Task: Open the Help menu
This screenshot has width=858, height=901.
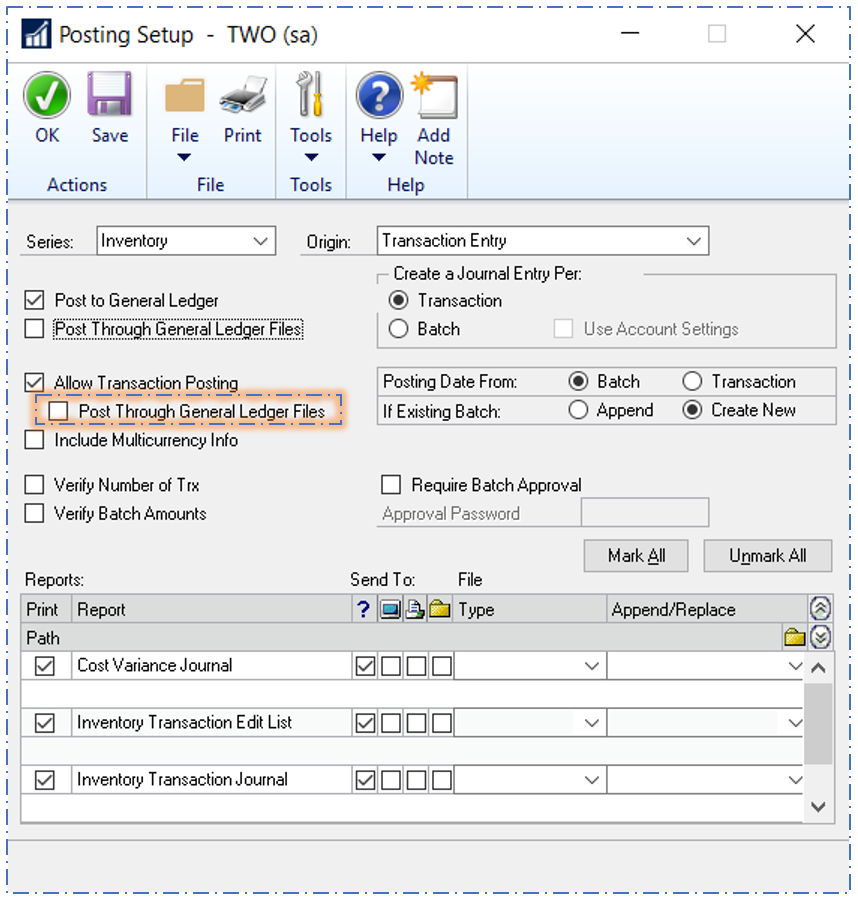Action: coord(378,118)
